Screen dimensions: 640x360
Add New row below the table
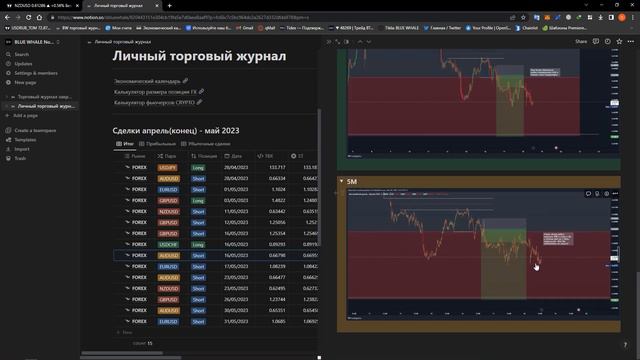click(x=124, y=332)
